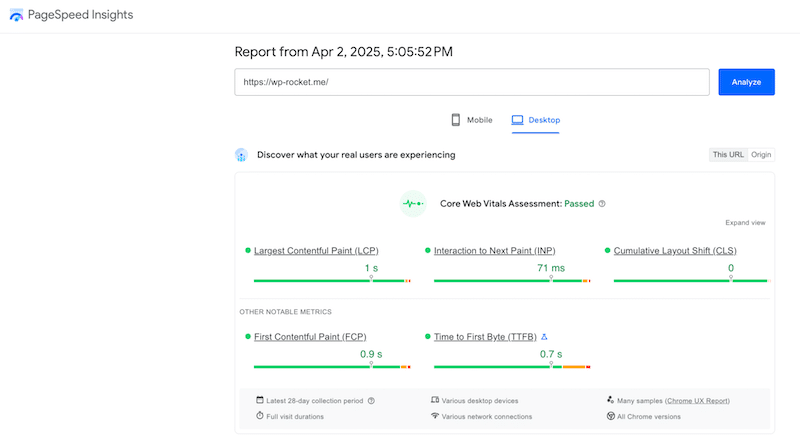Click the green dot beside TTFB
Image resolution: width=800 pixels, height=443 pixels.
tap(428, 337)
